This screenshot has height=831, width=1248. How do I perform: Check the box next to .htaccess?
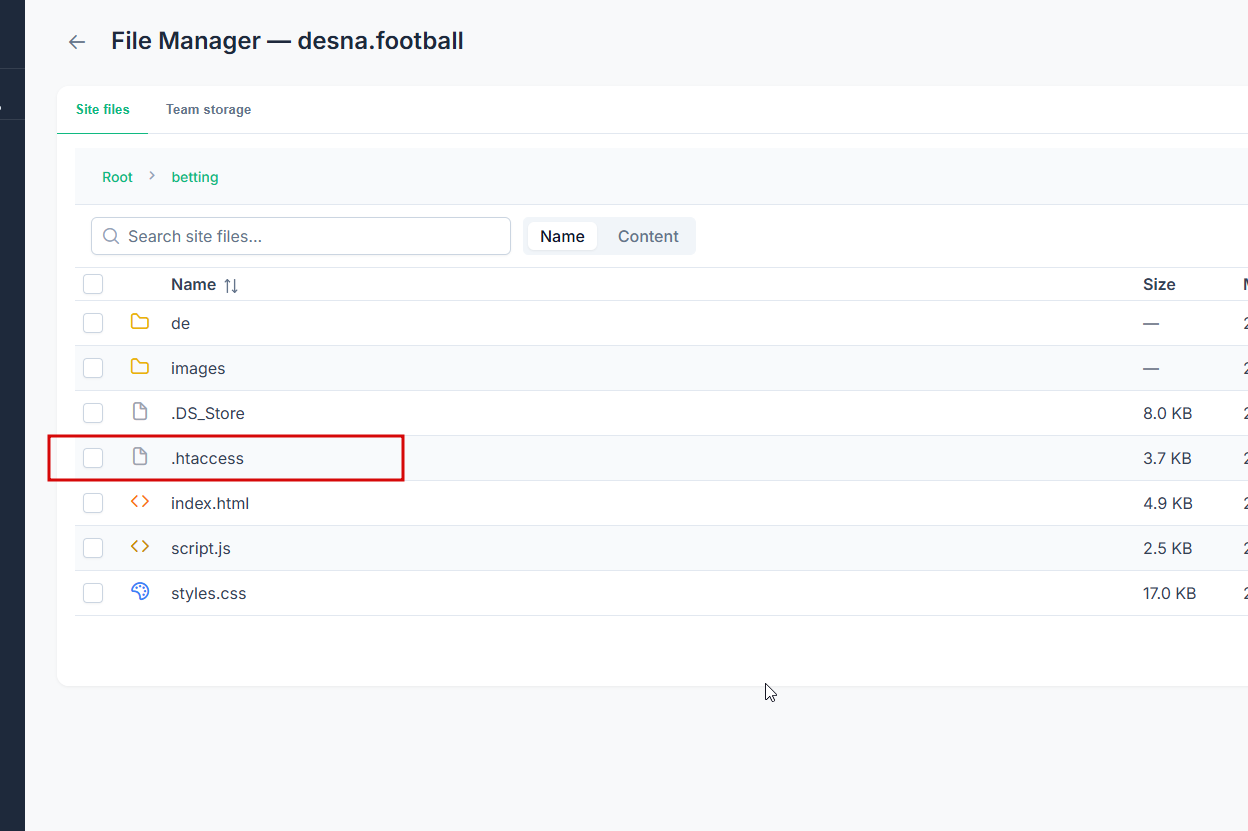93,458
